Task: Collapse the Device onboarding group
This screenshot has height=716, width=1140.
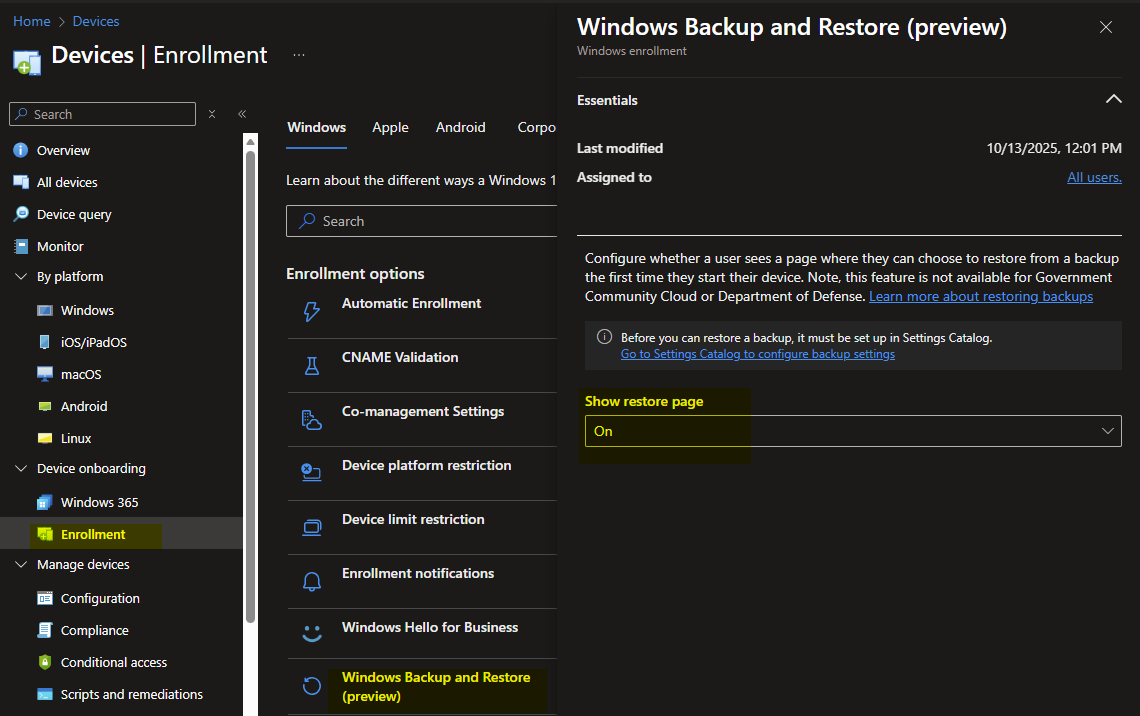Action: pyautogui.click(x=21, y=469)
